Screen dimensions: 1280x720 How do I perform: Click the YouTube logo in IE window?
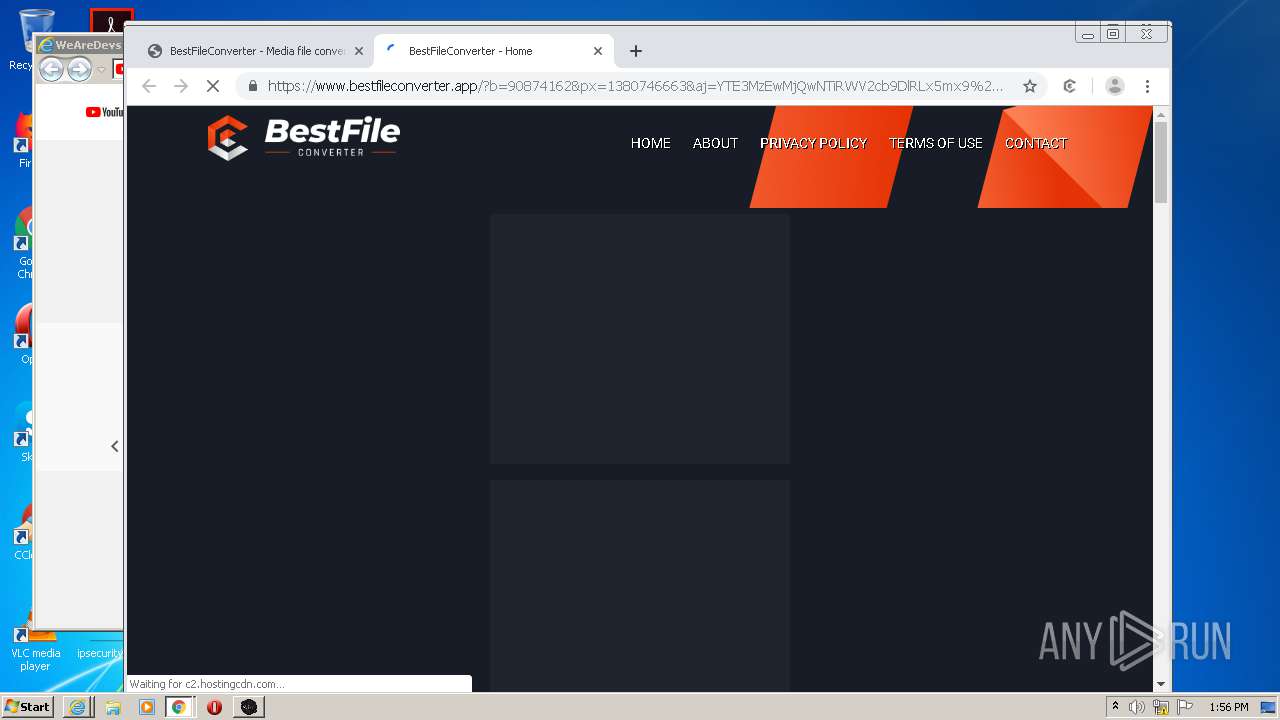(x=104, y=112)
